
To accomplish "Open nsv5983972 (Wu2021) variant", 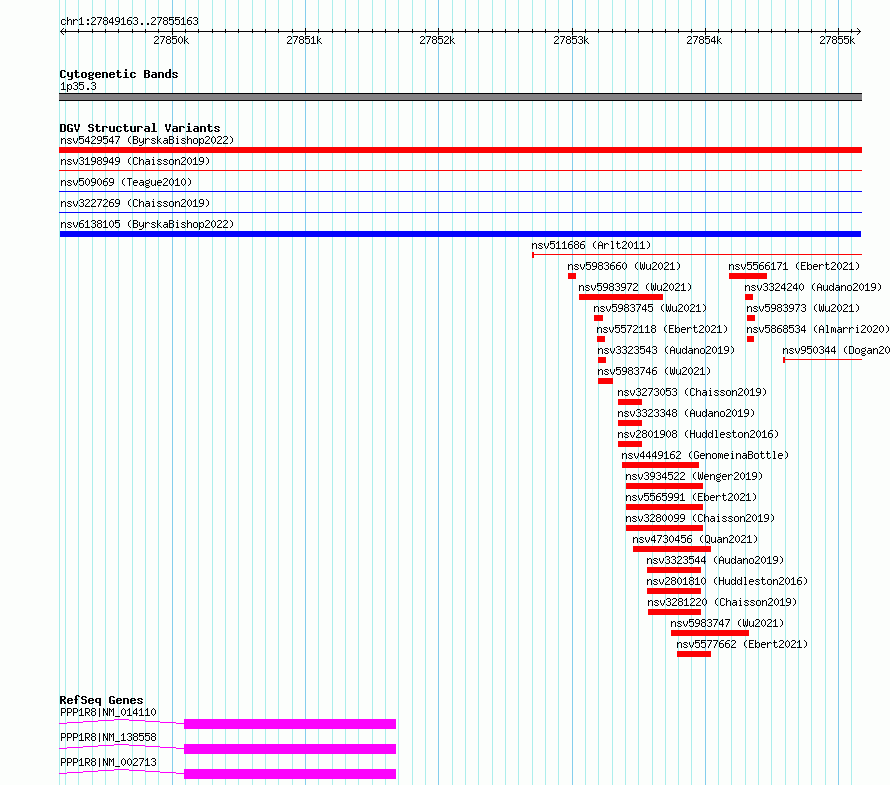I will (x=635, y=287).
